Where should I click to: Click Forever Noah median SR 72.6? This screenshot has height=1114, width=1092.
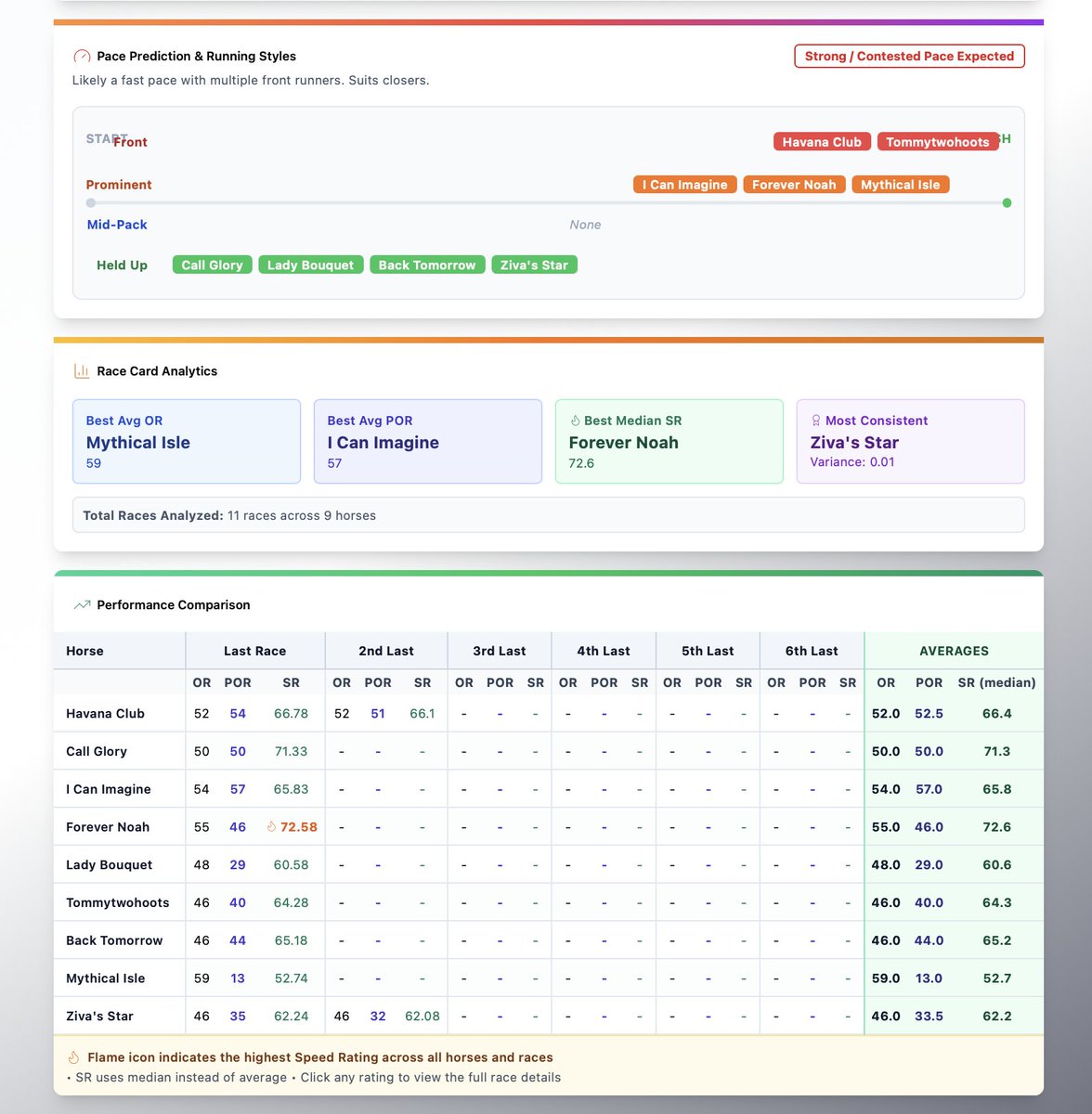click(997, 827)
